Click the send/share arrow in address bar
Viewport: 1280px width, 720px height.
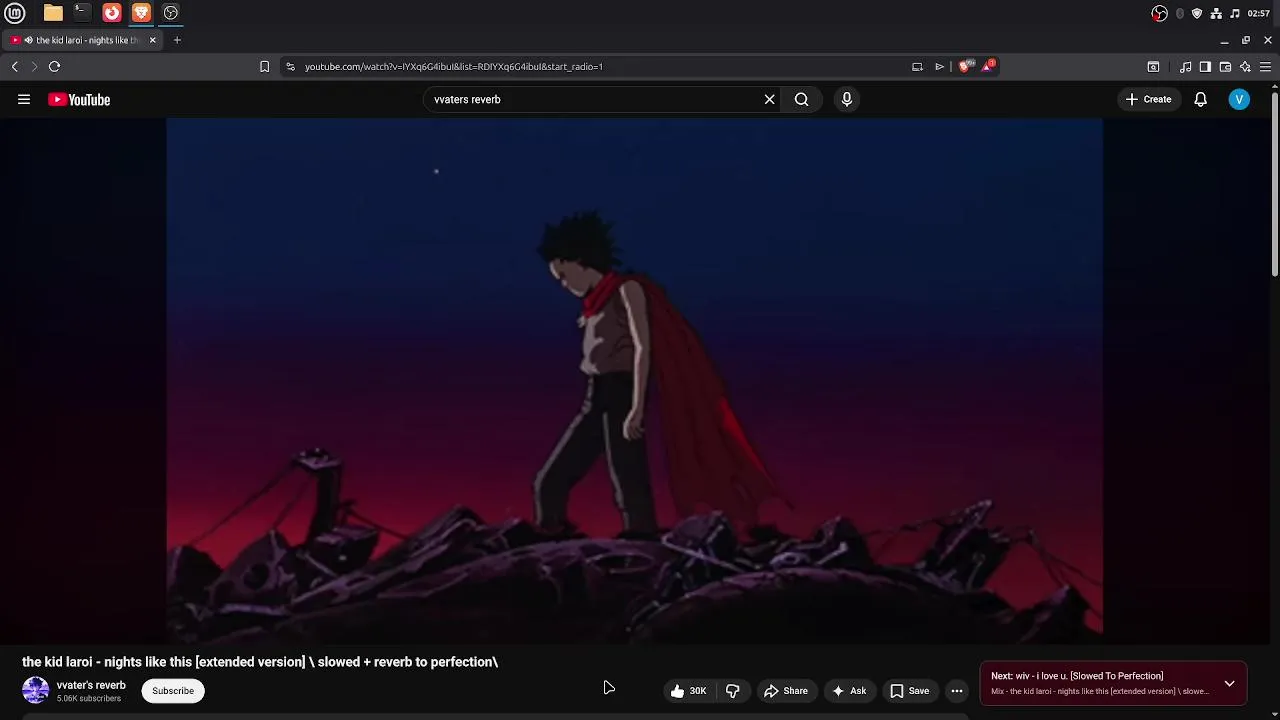(939, 67)
